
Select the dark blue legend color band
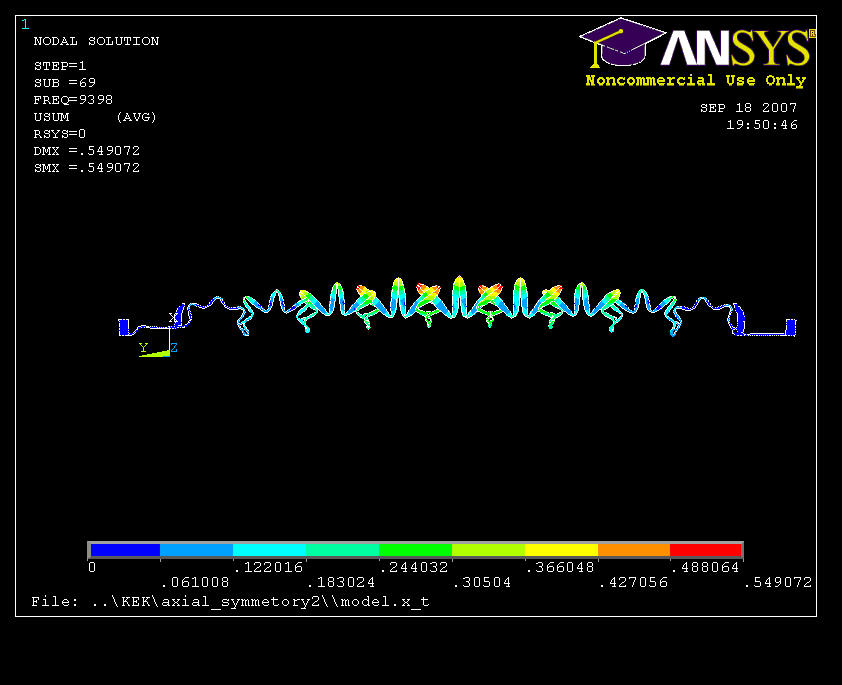pos(125,550)
